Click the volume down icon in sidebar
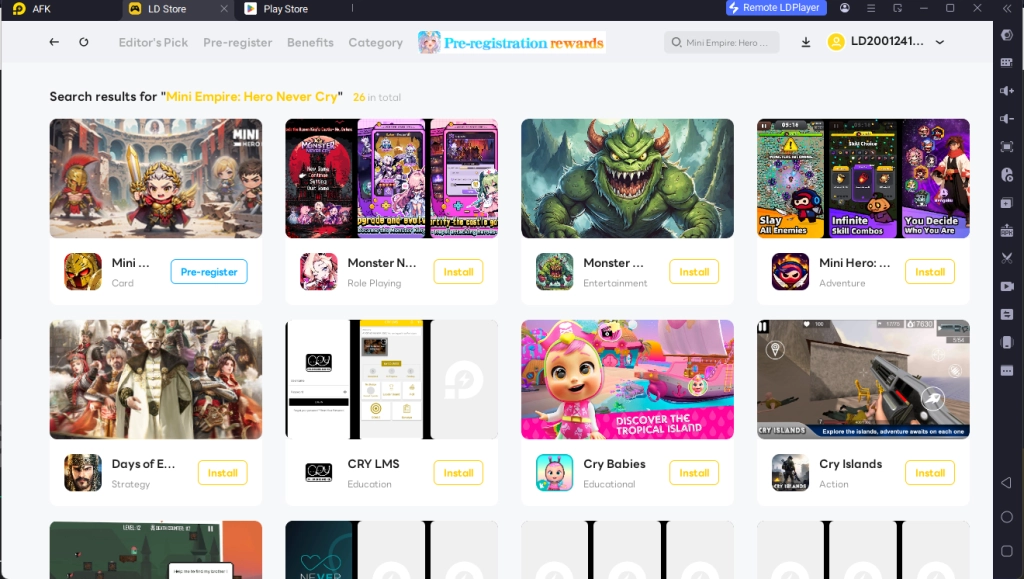Image resolution: width=1024 pixels, height=579 pixels. 1006,118
